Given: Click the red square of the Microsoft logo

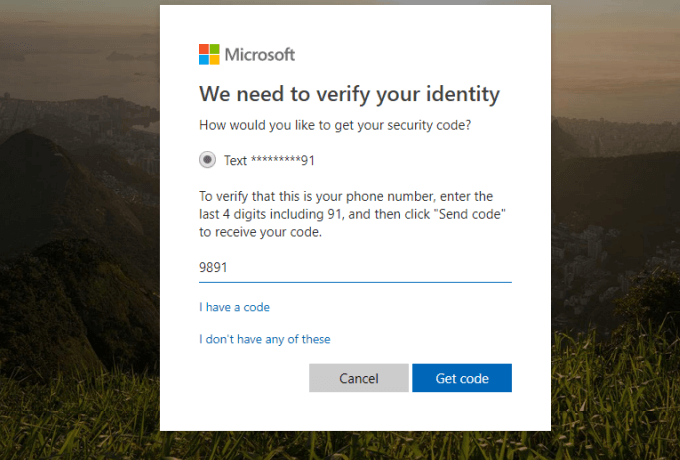Looking at the screenshot, I should [204, 49].
